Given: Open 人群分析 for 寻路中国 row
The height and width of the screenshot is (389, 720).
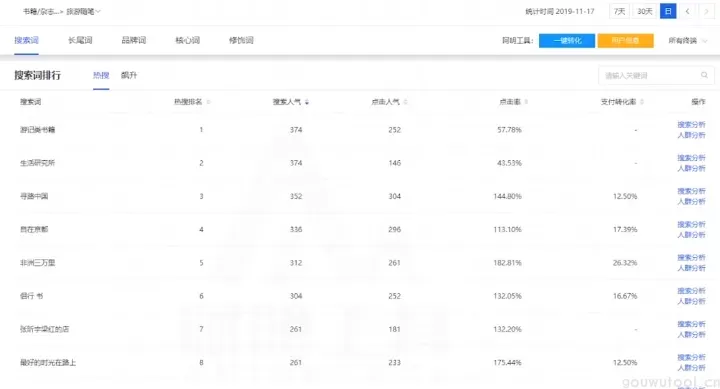Looking at the screenshot, I should (x=691, y=202).
